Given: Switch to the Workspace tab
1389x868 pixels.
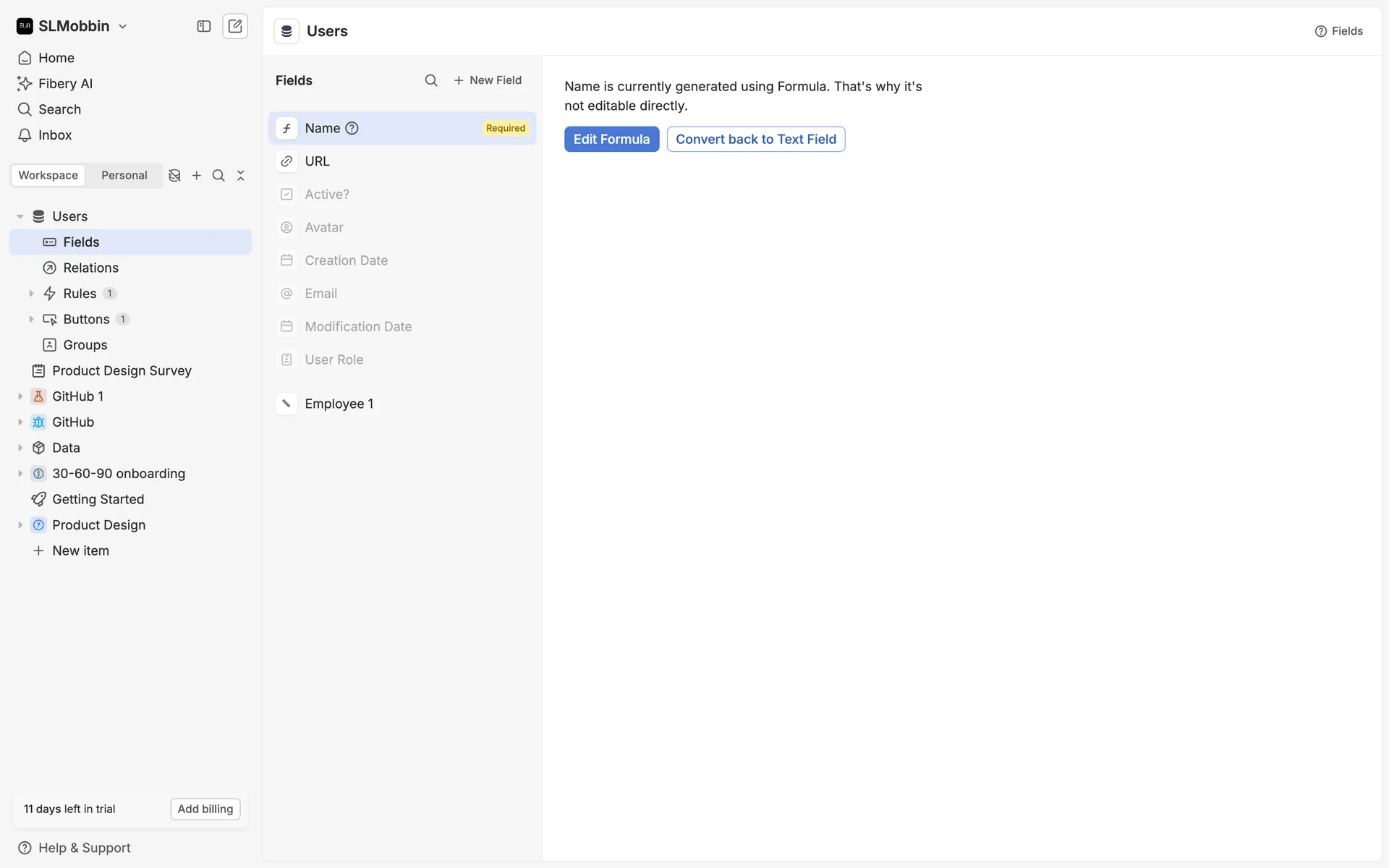Looking at the screenshot, I should point(48,176).
